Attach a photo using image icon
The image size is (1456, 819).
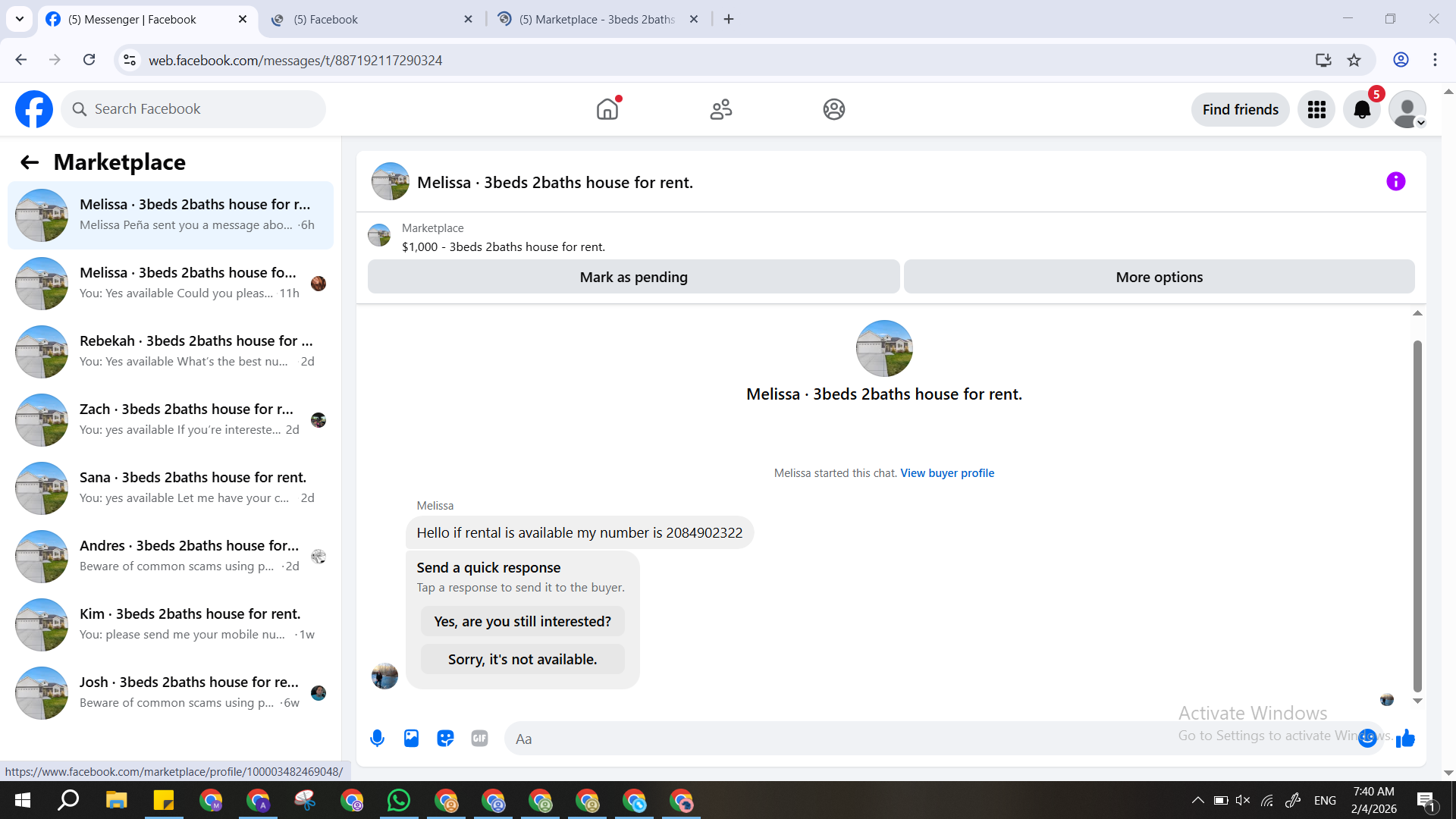(411, 739)
